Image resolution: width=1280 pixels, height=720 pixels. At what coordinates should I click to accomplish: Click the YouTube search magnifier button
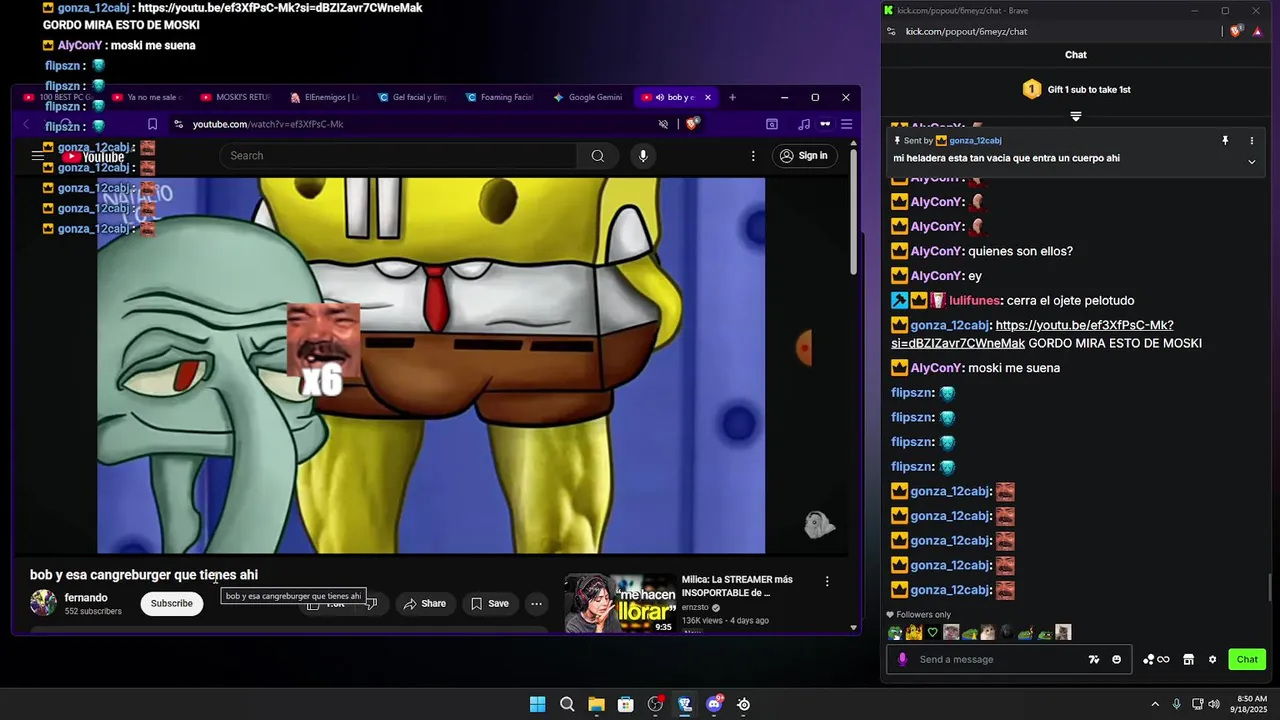(597, 156)
